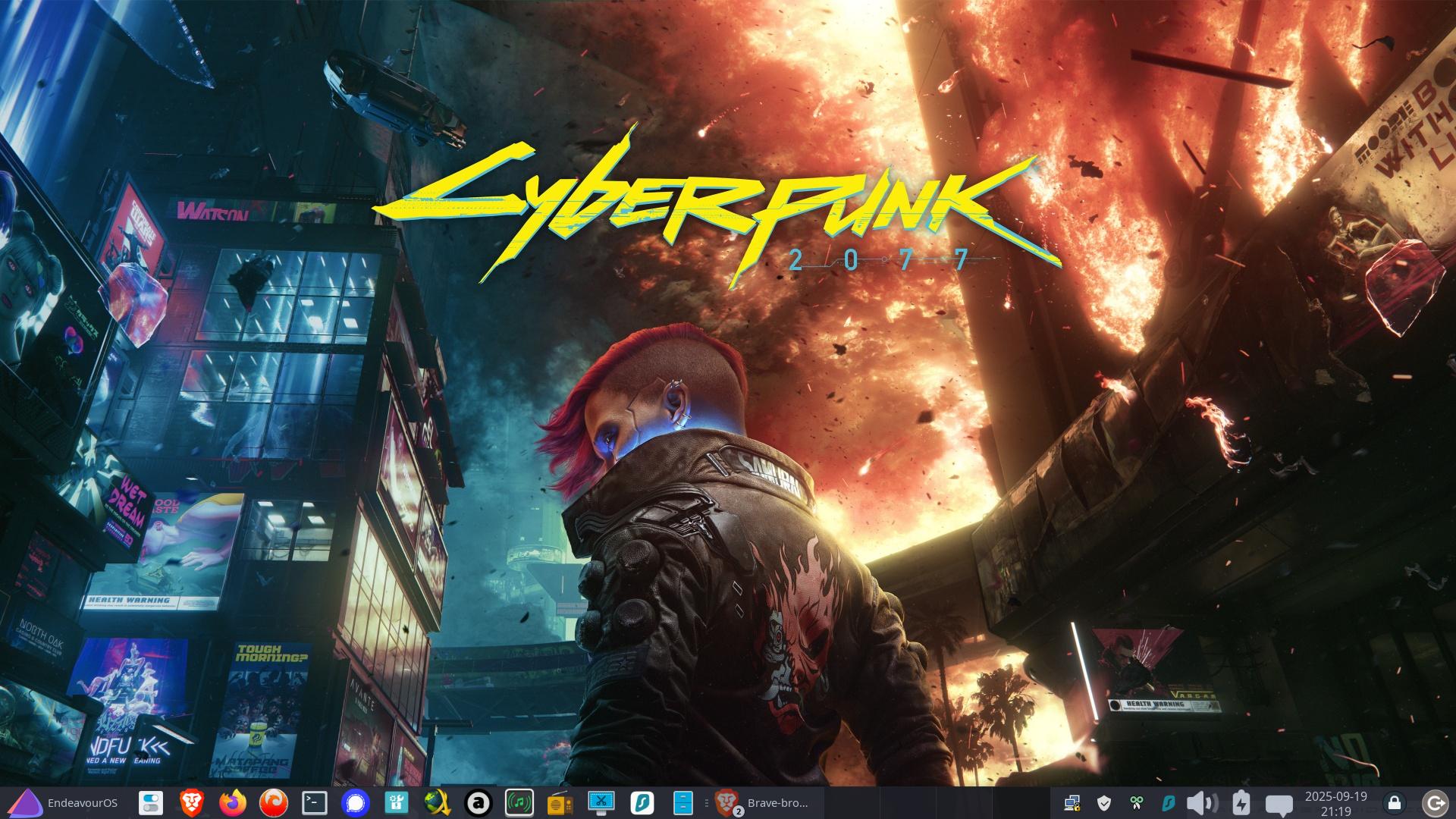Launch System Settings from the taskbar

(151, 802)
